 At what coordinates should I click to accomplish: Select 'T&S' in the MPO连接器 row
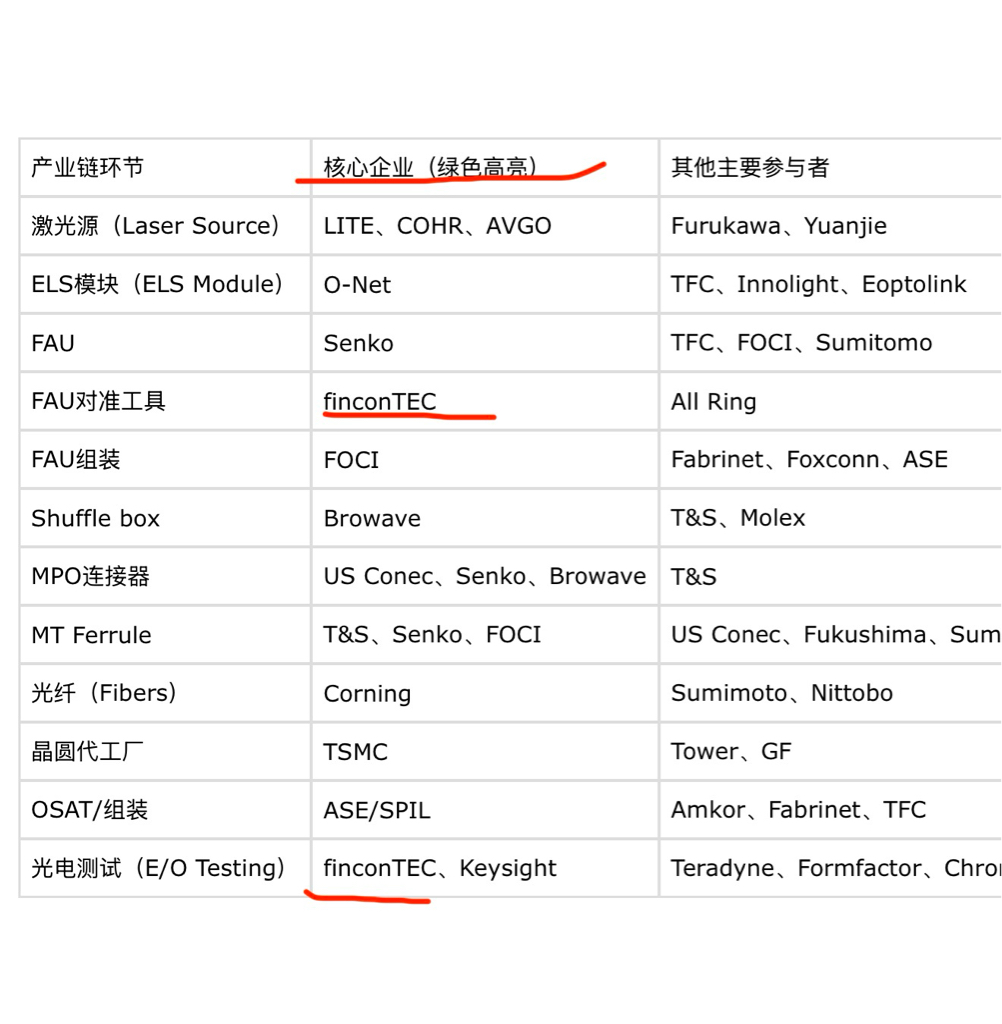click(x=831, y=576)
